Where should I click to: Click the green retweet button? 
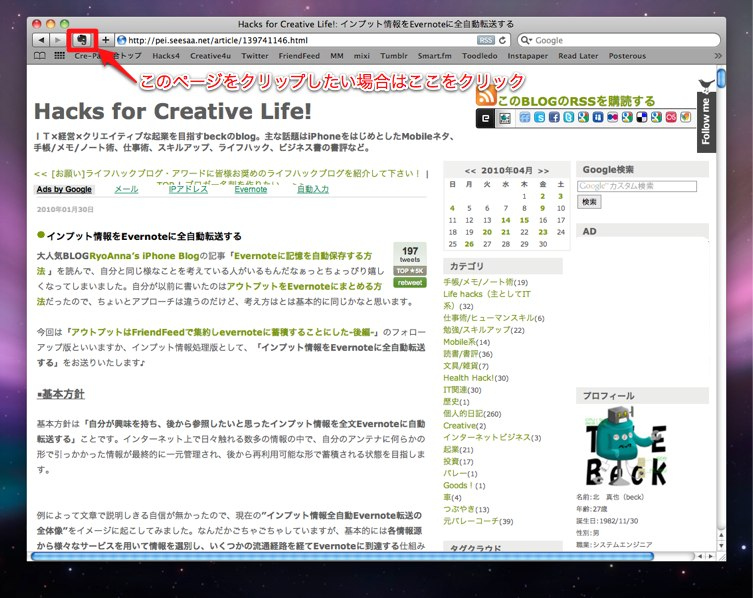pyautogui.click(x=410, y=282)
